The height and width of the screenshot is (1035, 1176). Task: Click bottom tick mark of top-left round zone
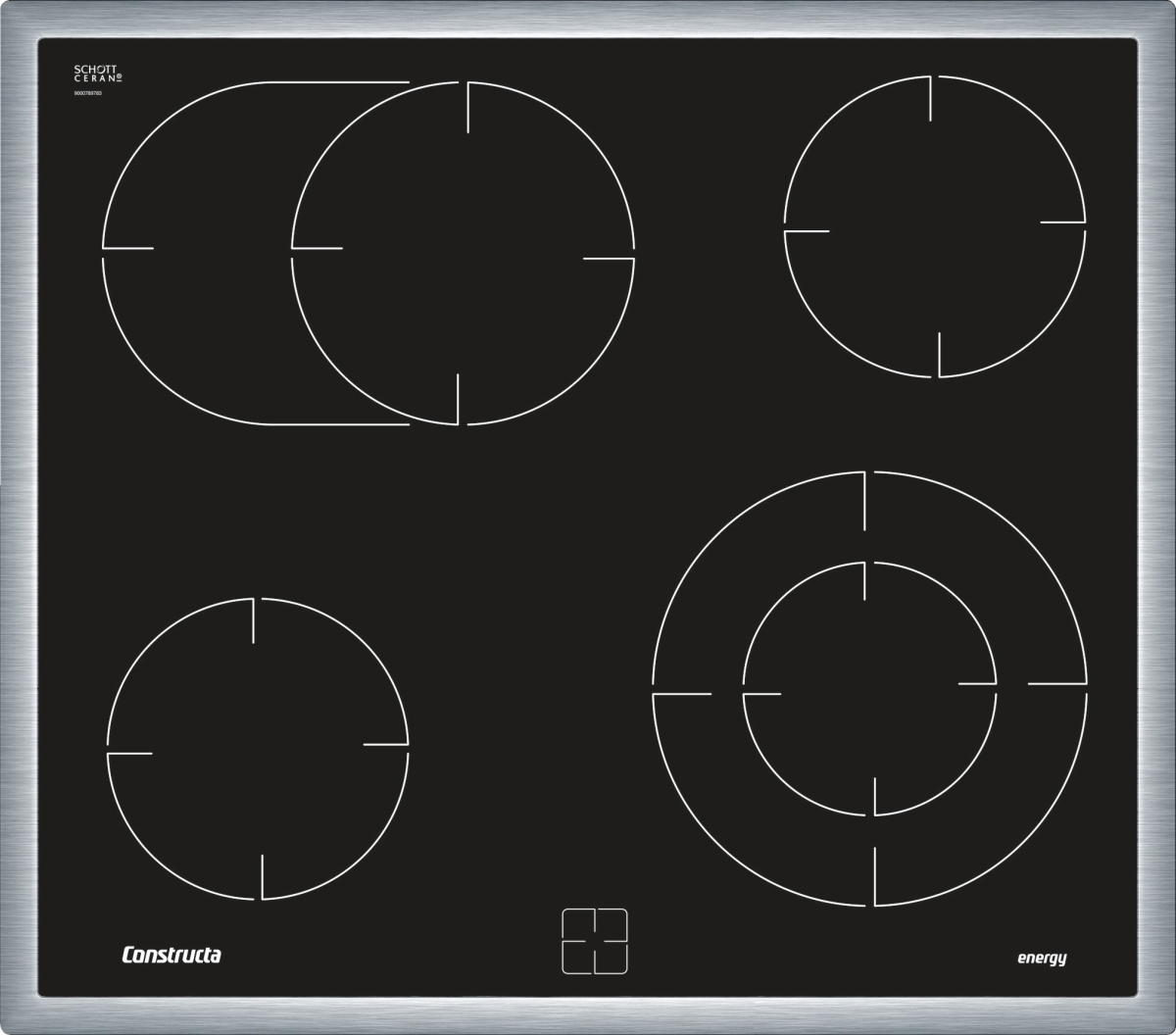(458, 399)
